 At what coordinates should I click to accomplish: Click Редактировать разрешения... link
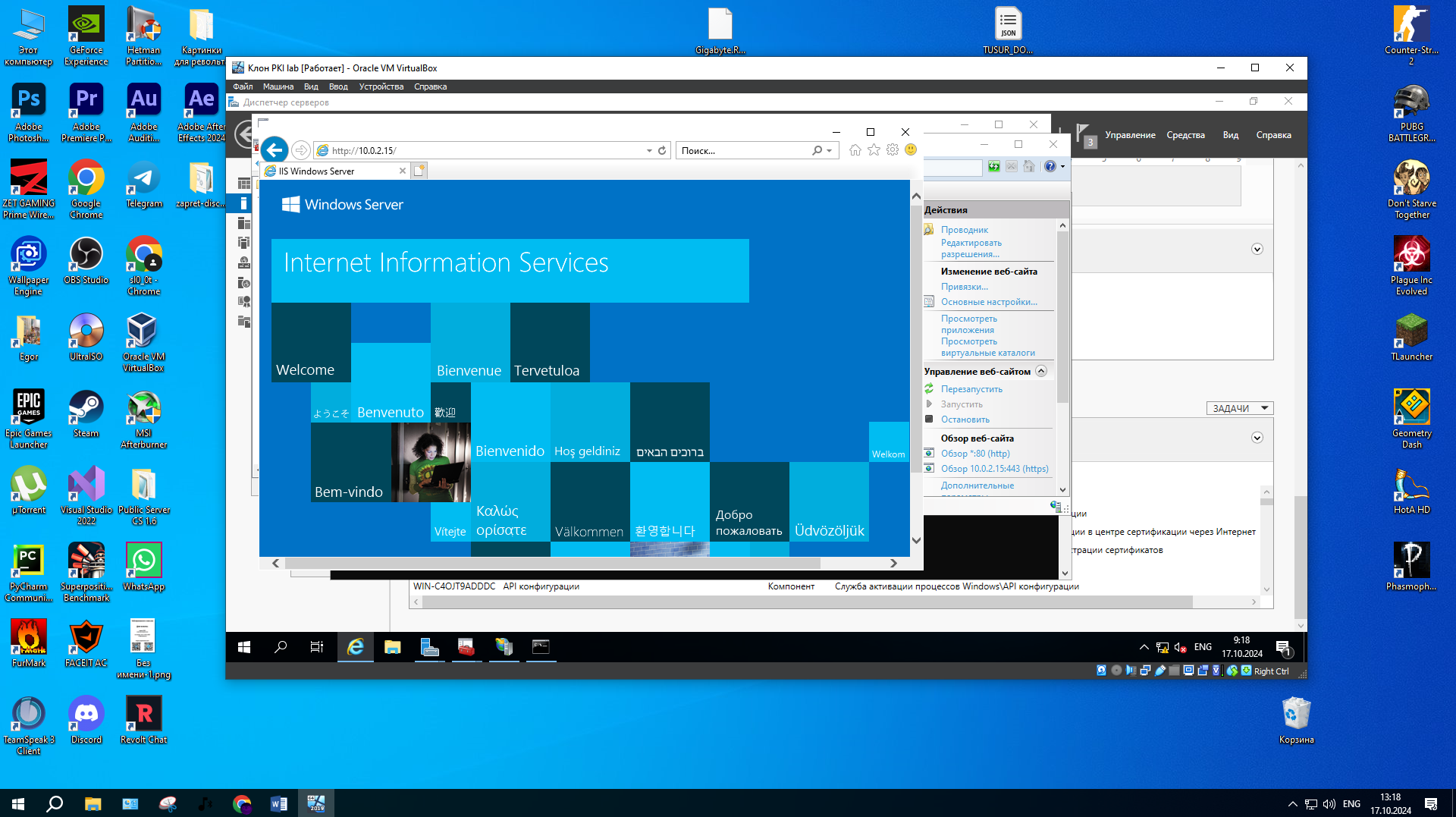pos(971,248)
